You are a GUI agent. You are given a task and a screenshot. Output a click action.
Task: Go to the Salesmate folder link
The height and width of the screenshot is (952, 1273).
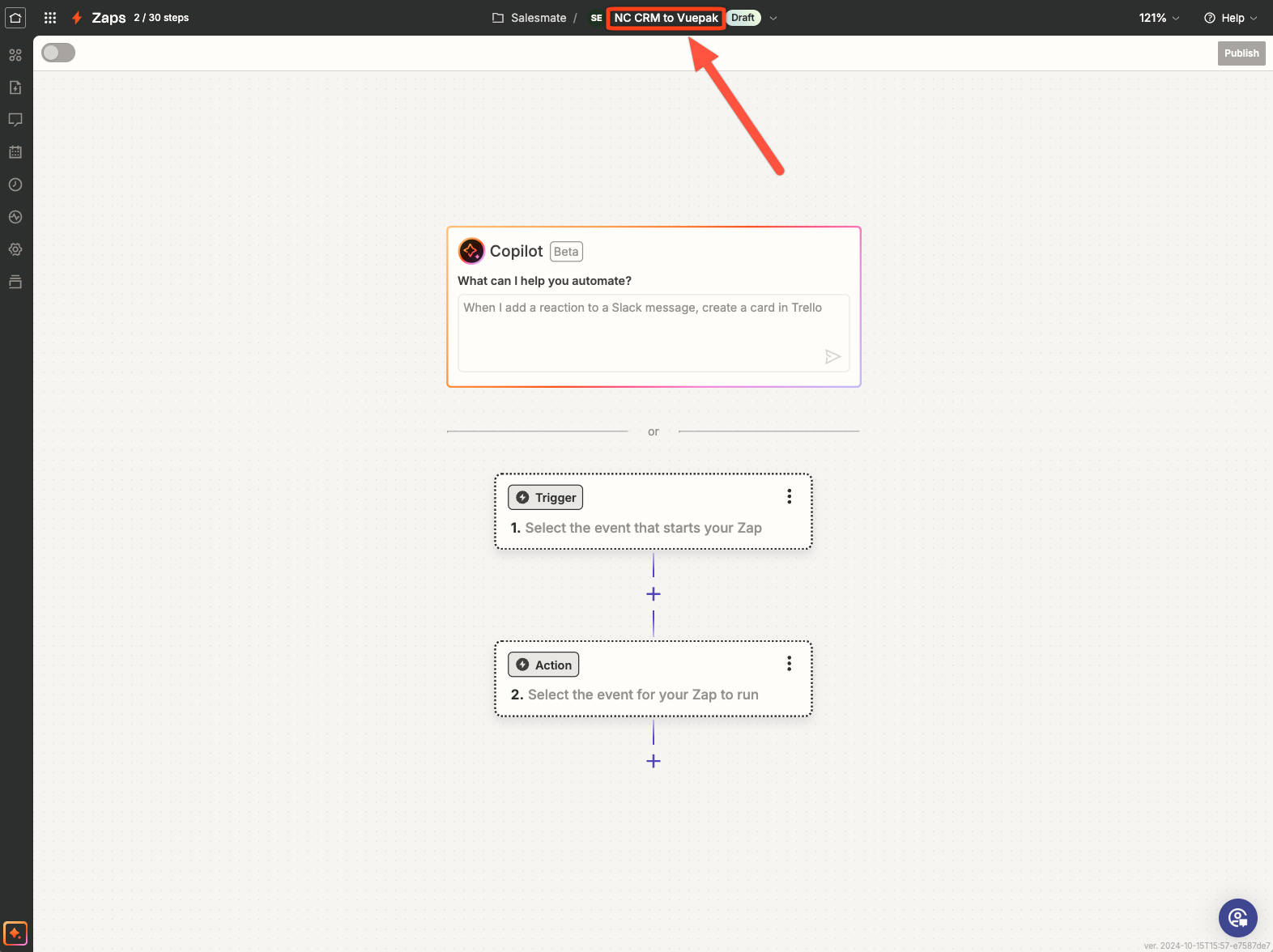click(x=538, y=18)
